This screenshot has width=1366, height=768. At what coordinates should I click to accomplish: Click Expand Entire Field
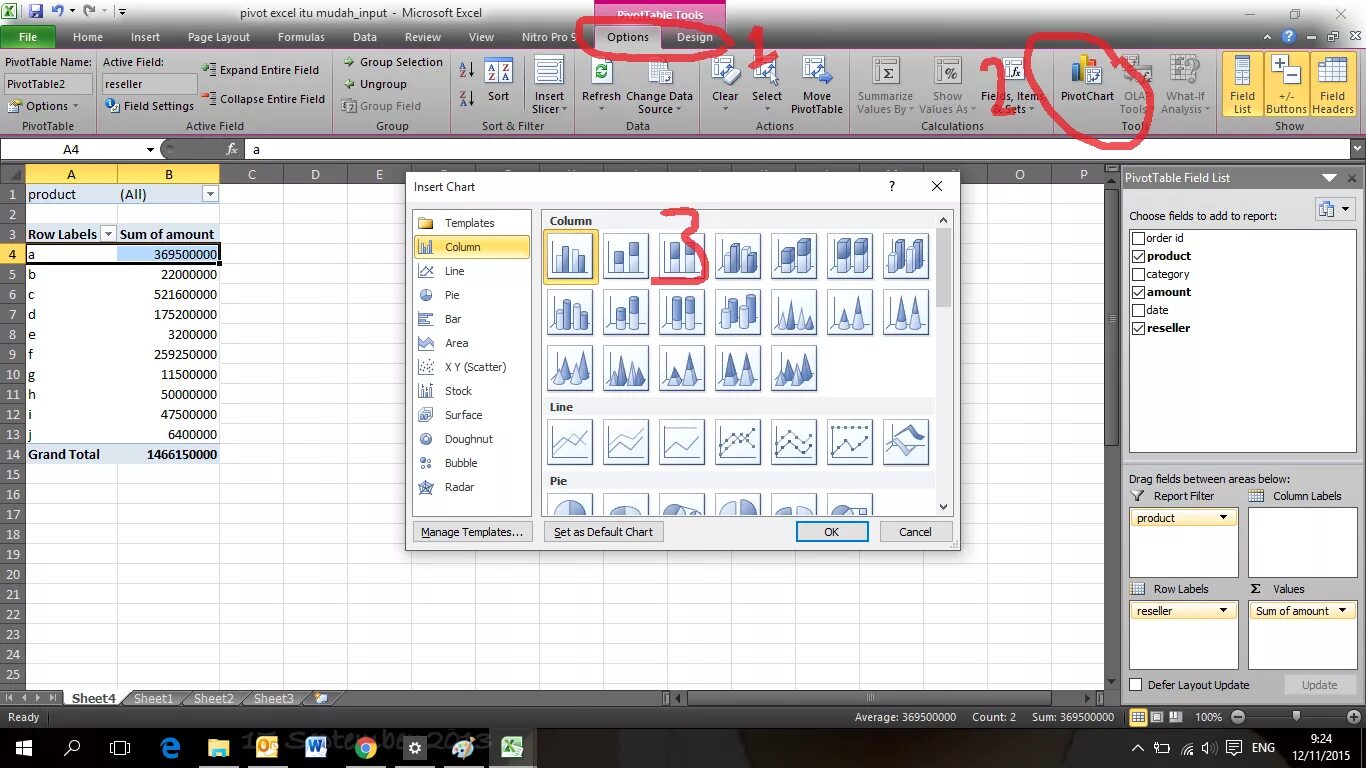(261, 70)
